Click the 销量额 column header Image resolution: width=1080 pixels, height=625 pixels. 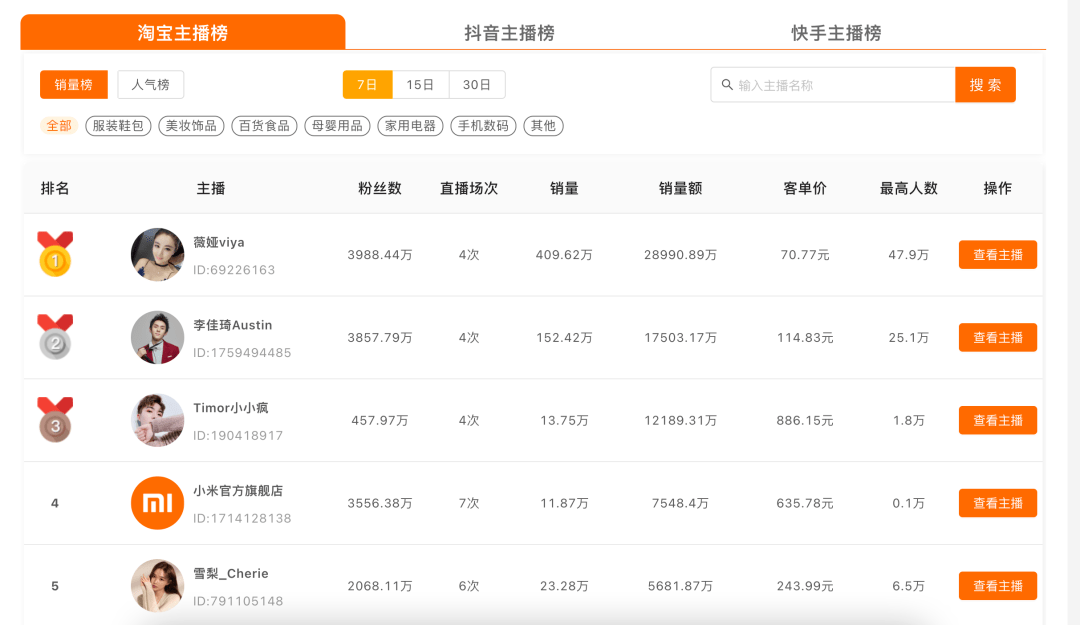(681, 188)
